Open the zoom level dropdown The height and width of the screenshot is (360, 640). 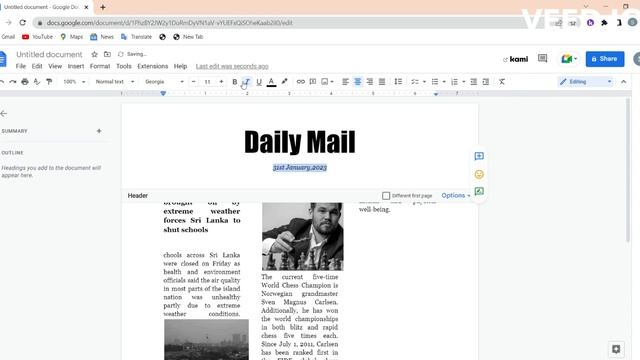pyautogui.click(x=74, y=82)
